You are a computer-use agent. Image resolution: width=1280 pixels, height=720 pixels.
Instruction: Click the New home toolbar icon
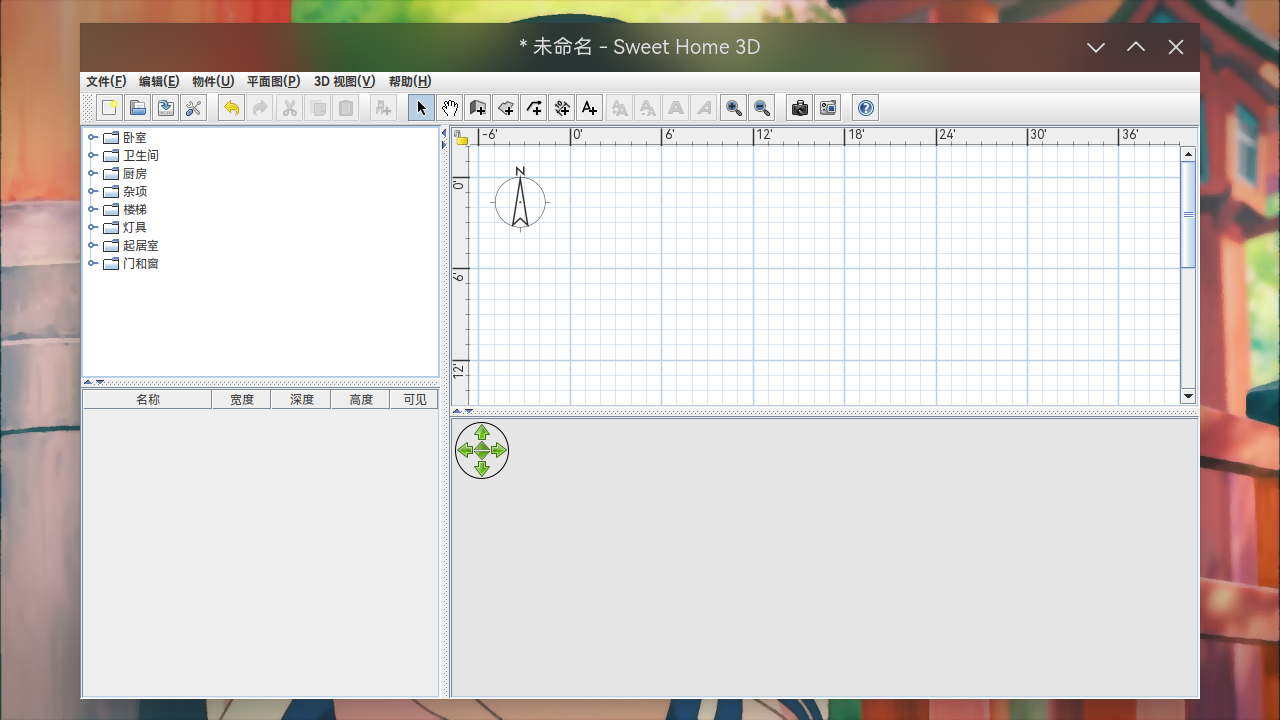click(110, 108)
